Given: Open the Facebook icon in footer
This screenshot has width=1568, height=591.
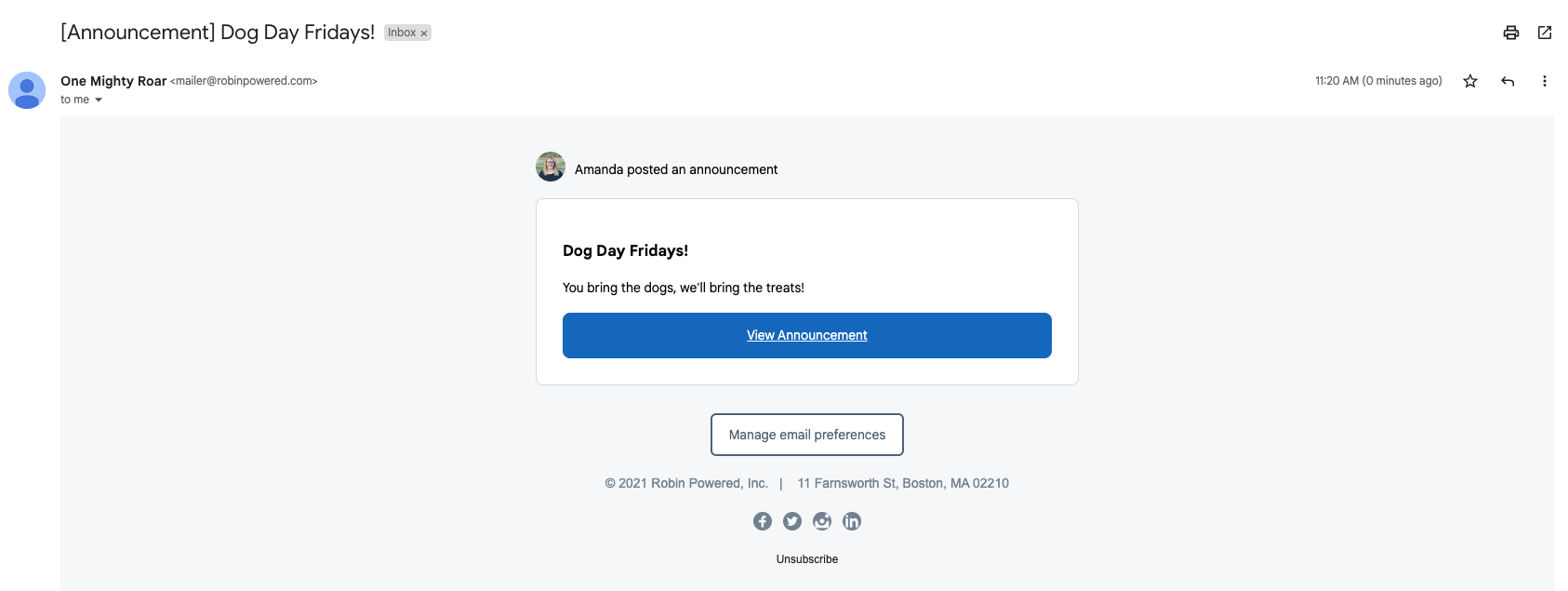Looking at the screenshot, I should pos(763,521).
